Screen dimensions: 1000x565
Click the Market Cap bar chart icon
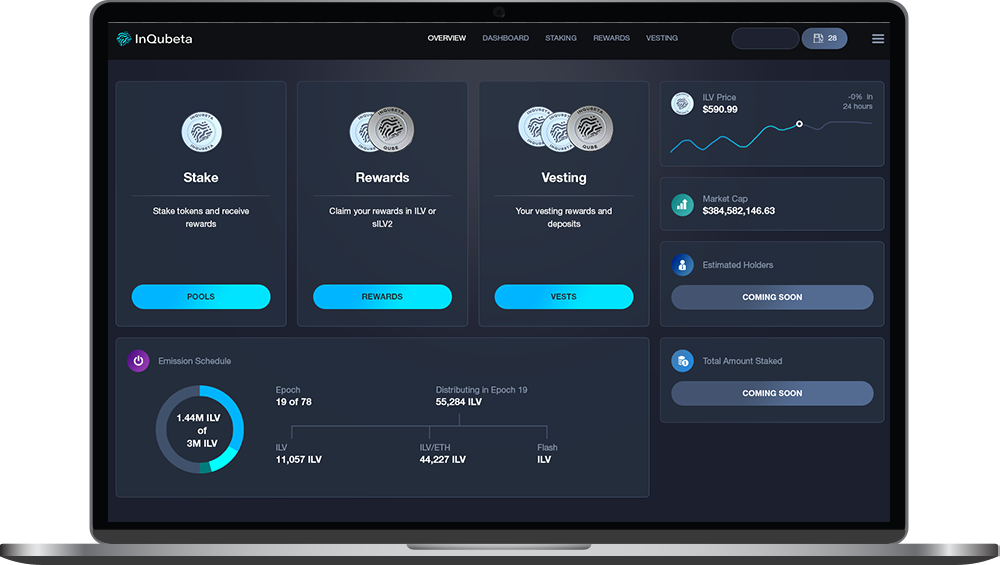682,205
